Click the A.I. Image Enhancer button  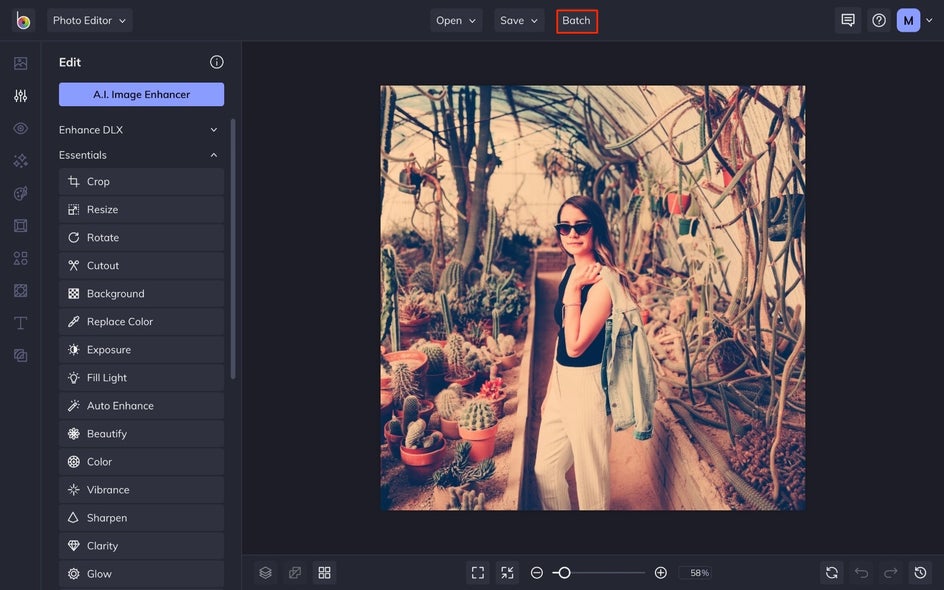point(141,94)
